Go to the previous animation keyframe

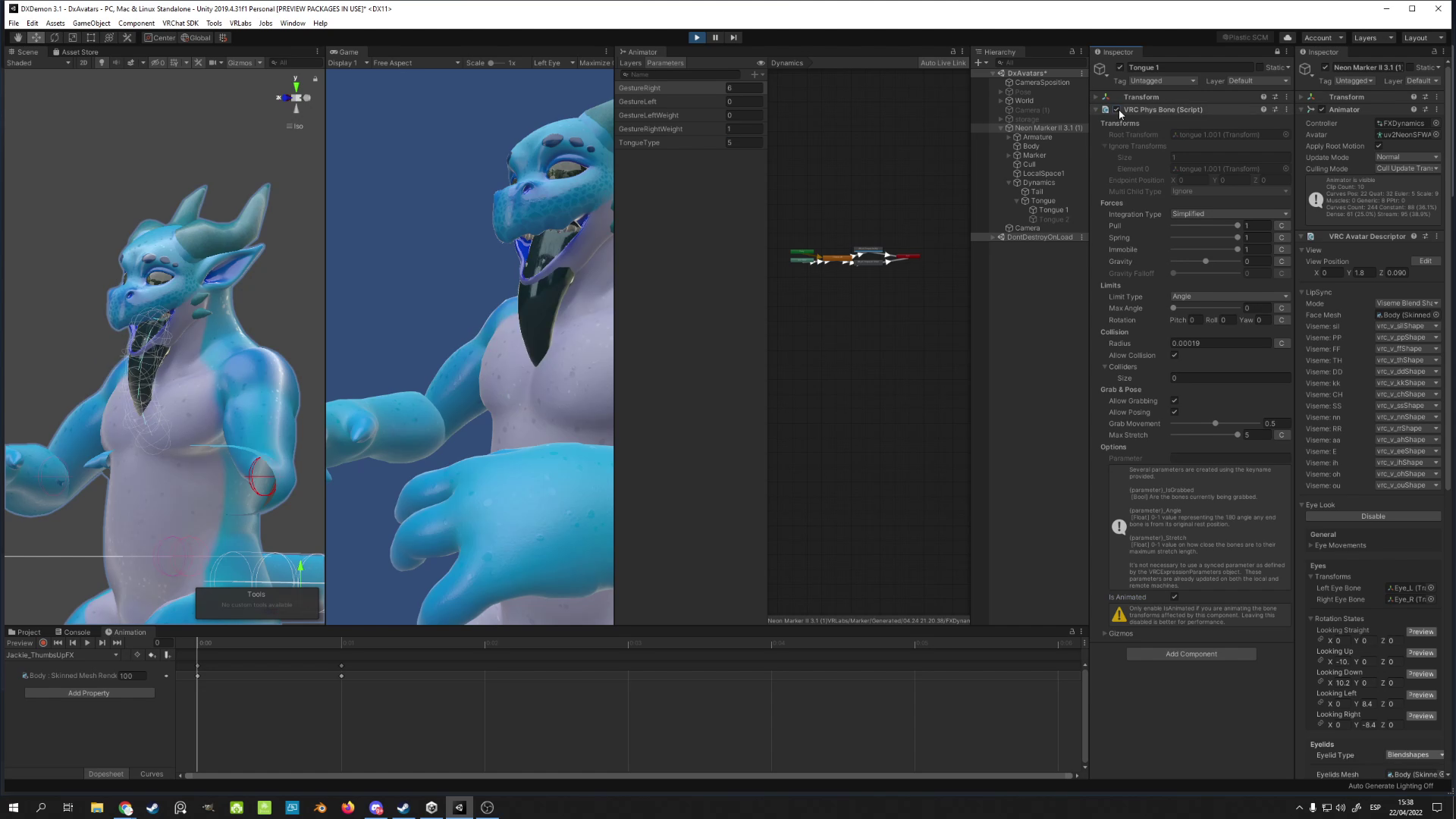[x=73, y=643]
